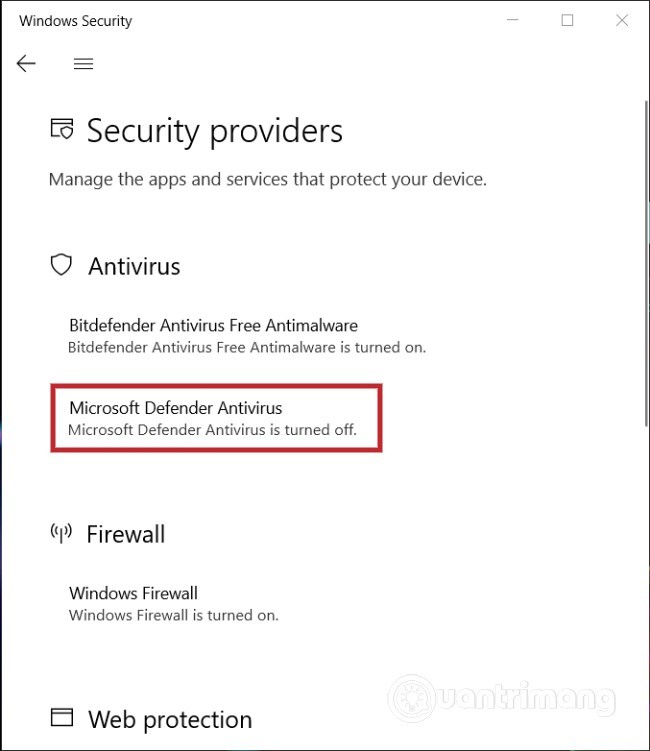The height and width of the screenshot is (751, 650).
Task: Expand Bitdefender Antivirus Free Antimalware entry
Action: click(213, 325)
